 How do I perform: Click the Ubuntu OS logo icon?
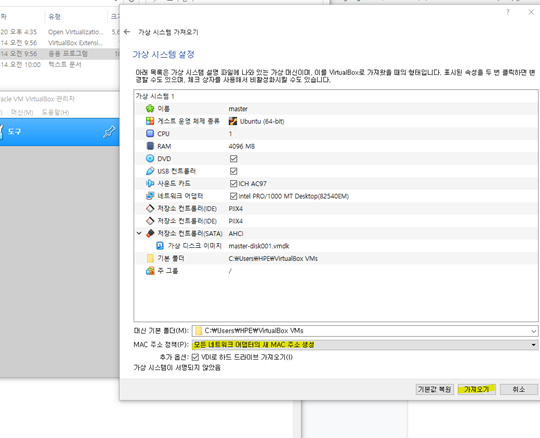233,121
